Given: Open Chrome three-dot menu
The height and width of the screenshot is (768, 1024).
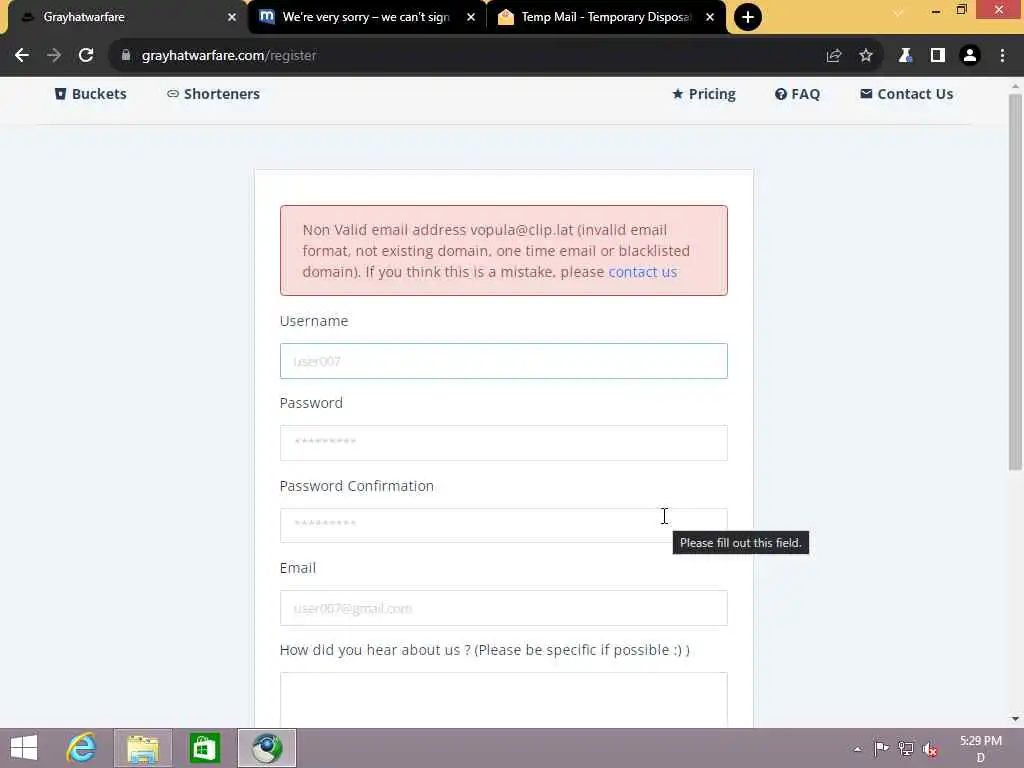Looking at the screenshot, I should (1002, 56).
